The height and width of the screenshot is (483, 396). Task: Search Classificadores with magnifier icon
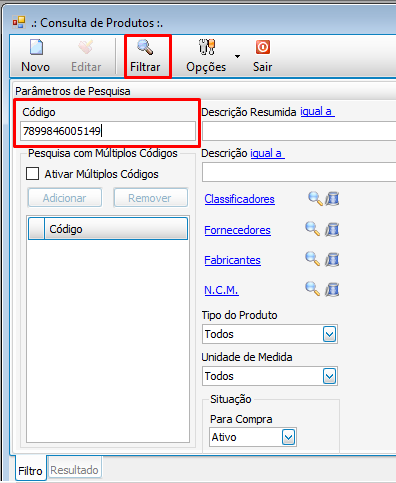(315, 199)
